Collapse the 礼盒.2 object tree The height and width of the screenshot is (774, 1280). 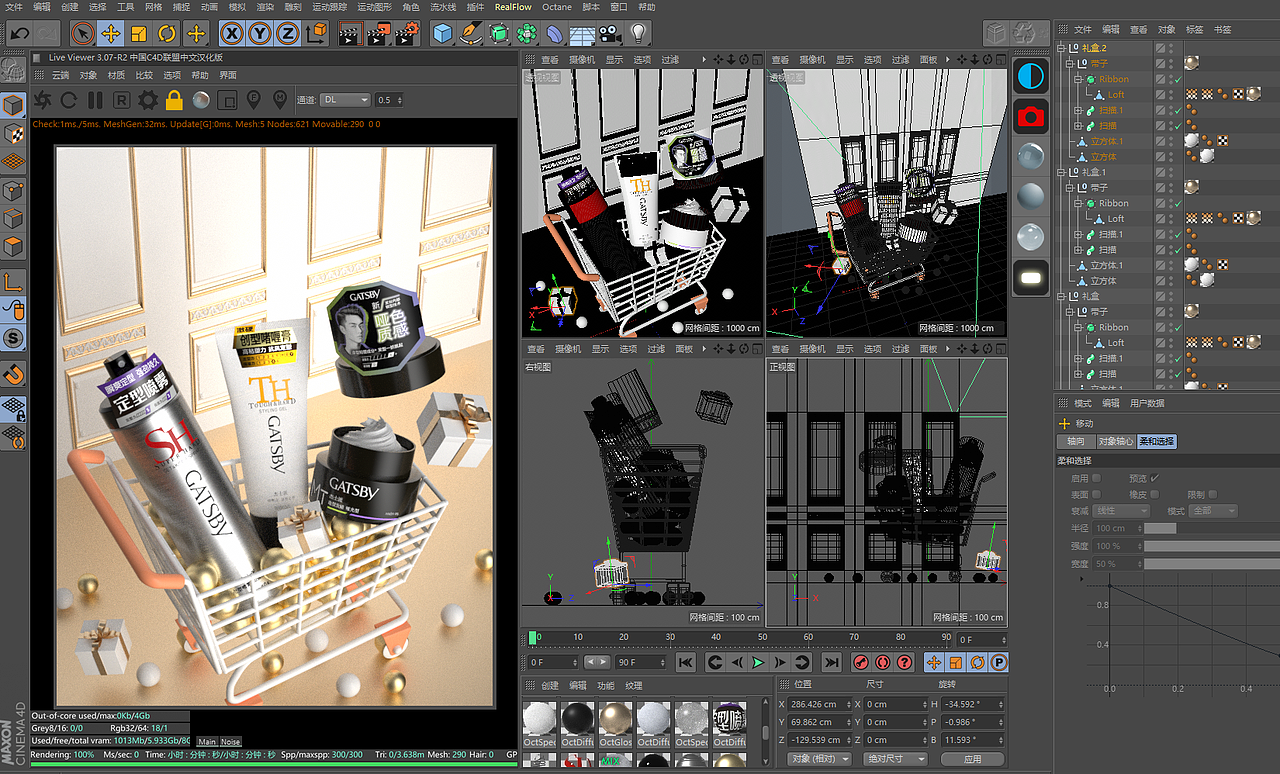click(1063, 46)
